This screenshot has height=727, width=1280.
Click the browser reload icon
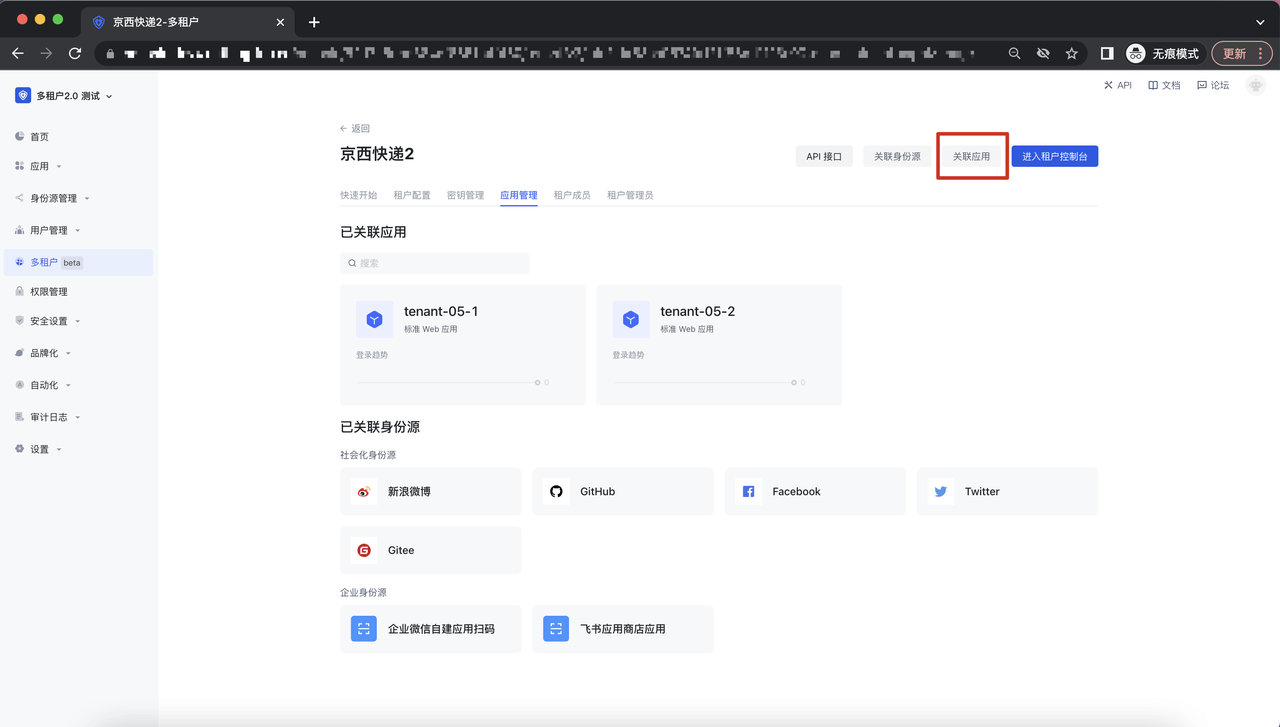point(75,53)
